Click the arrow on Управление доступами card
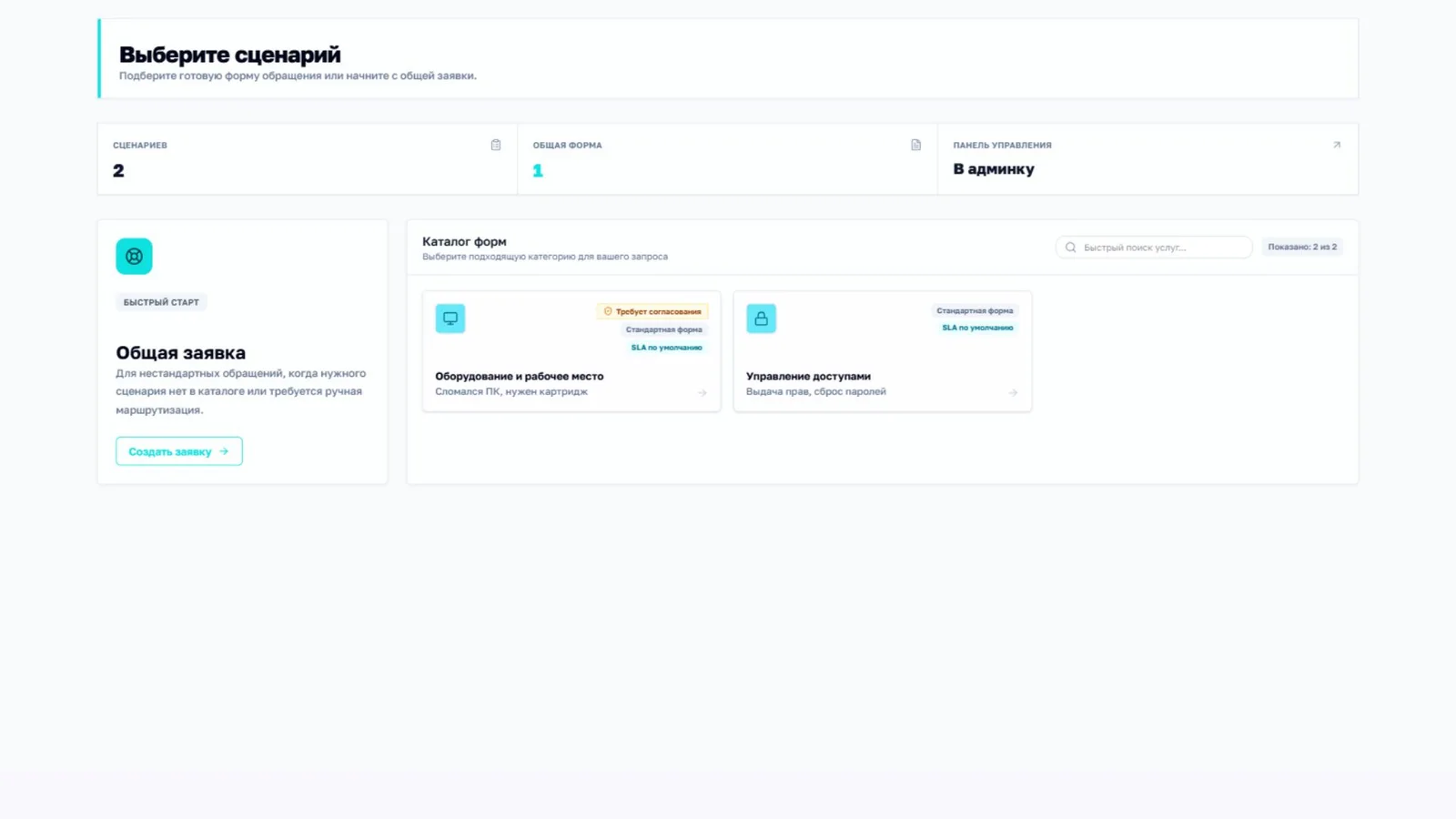Image resolution: width=1456 pixels, height=819 pixels. coord(1013,393)
